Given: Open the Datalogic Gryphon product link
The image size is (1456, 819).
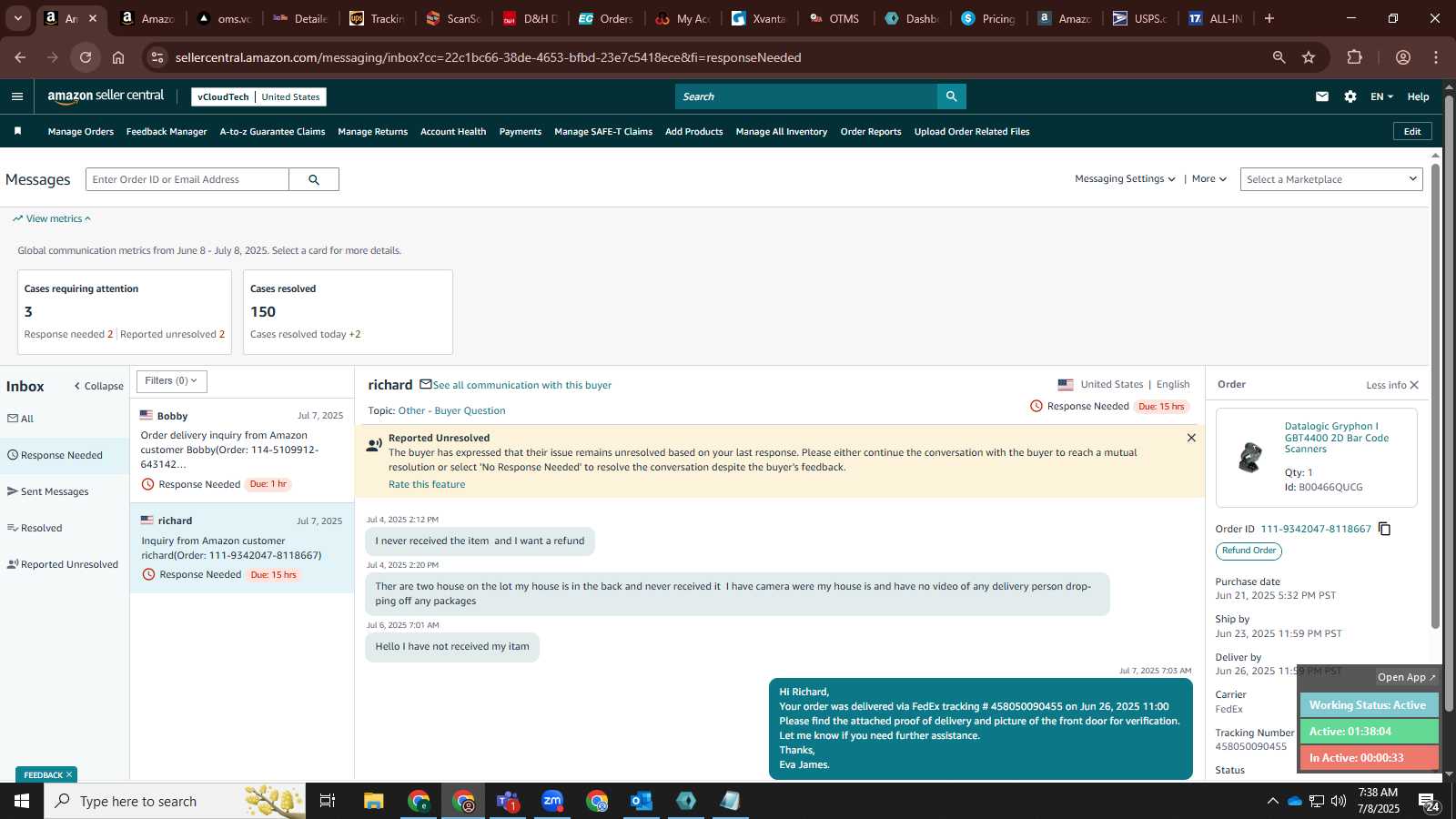Looking at the screenshot, I should (1336, 438).
